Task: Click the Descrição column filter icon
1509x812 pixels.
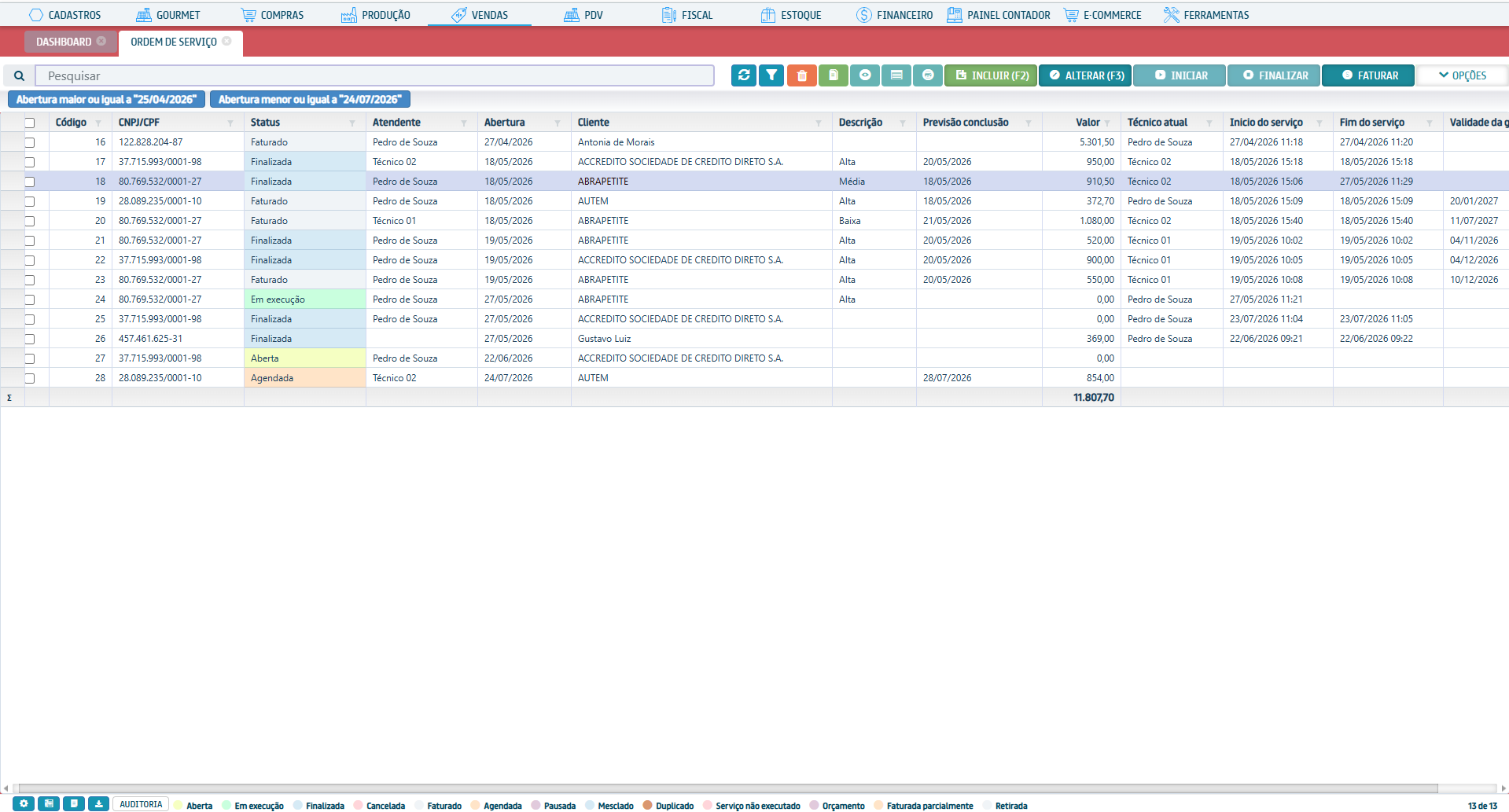Action: click(903, 123)
